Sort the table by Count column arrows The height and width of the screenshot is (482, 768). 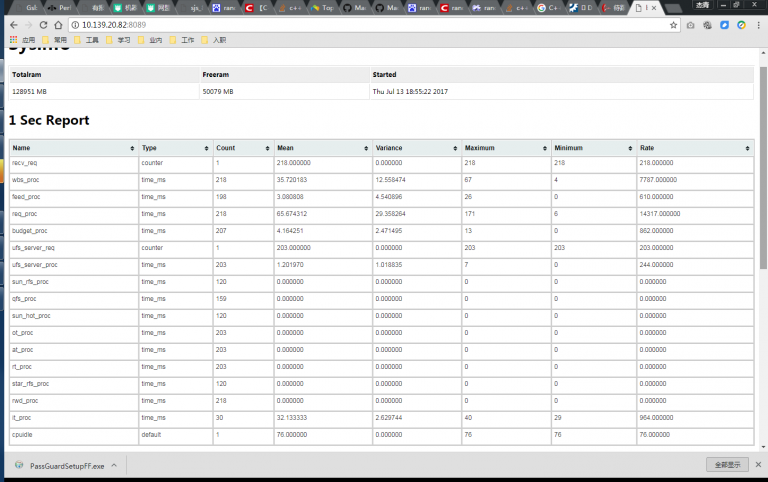(267, 148)
